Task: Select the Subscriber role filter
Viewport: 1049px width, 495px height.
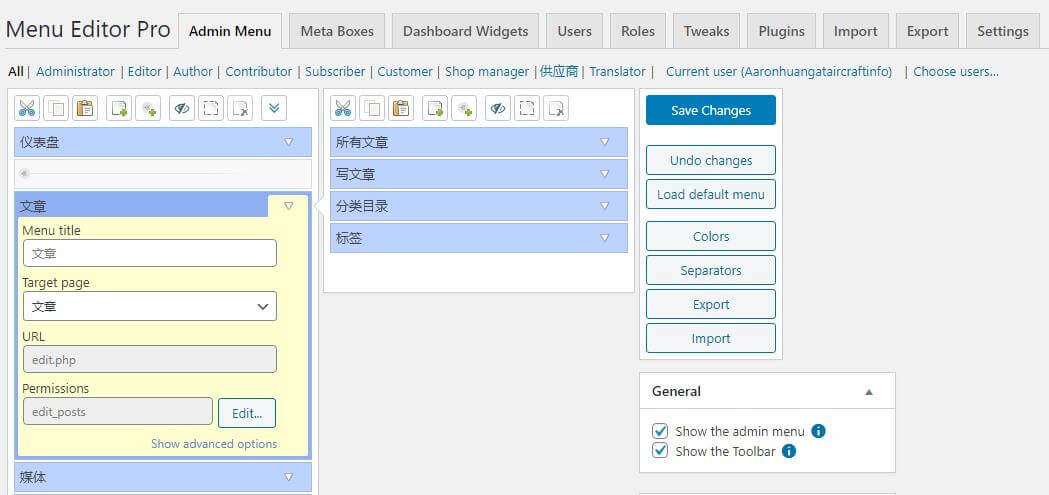Action: [x=335, y=72]
